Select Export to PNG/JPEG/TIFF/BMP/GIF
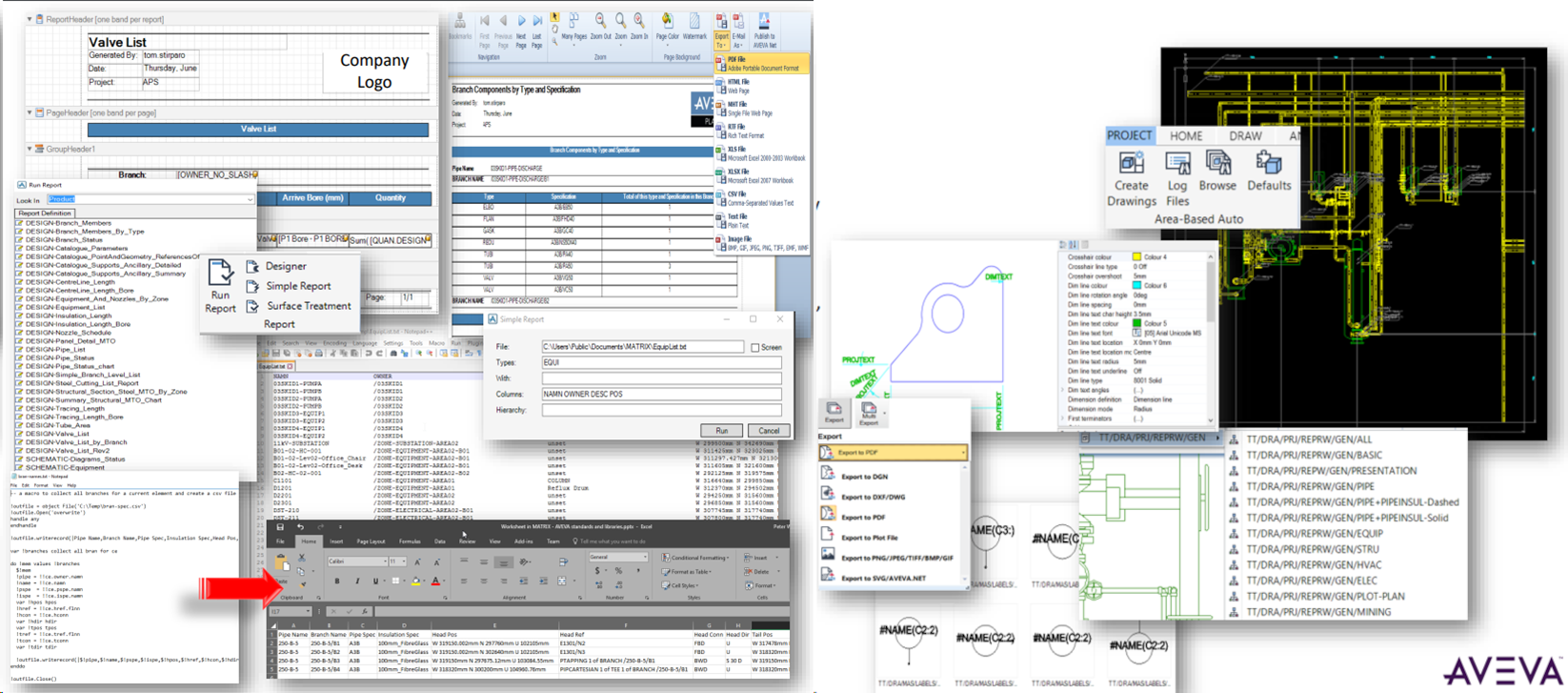 [892, 558]
